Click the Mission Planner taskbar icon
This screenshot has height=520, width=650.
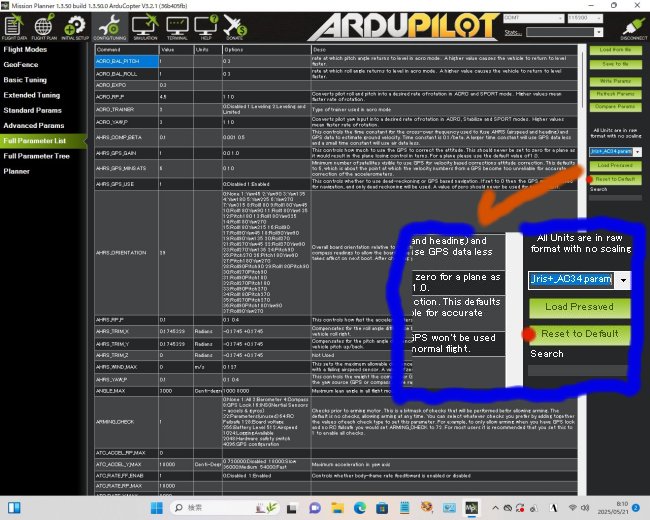click(471, 508)
